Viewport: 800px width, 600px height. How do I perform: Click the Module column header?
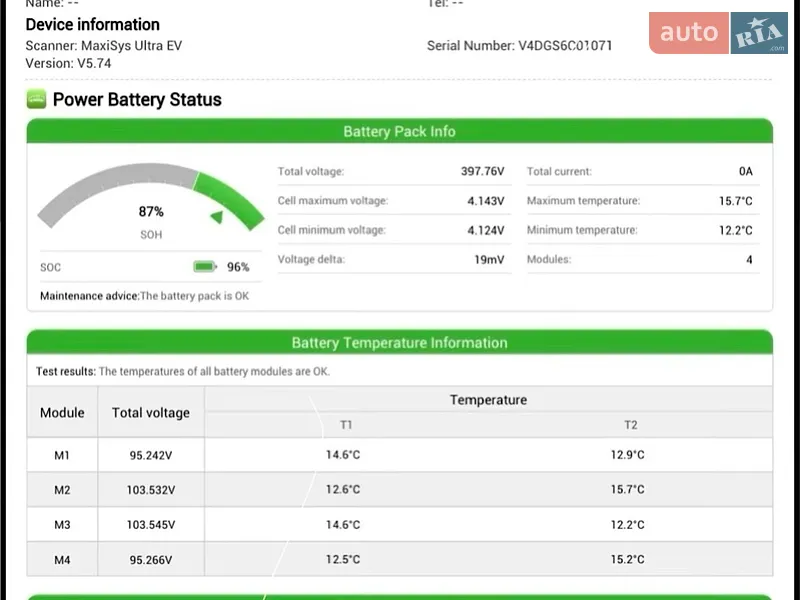point(62,412)
